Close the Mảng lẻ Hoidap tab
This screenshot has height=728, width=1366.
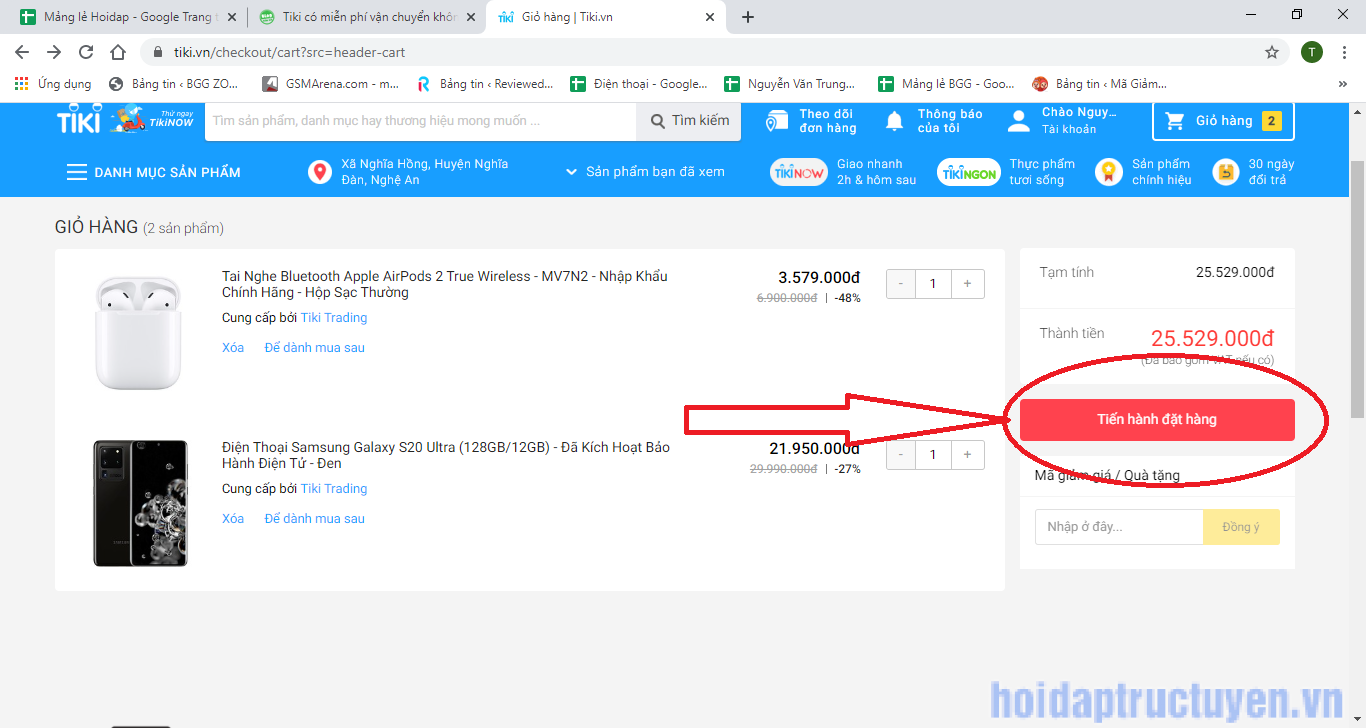(x=232, y=17)
